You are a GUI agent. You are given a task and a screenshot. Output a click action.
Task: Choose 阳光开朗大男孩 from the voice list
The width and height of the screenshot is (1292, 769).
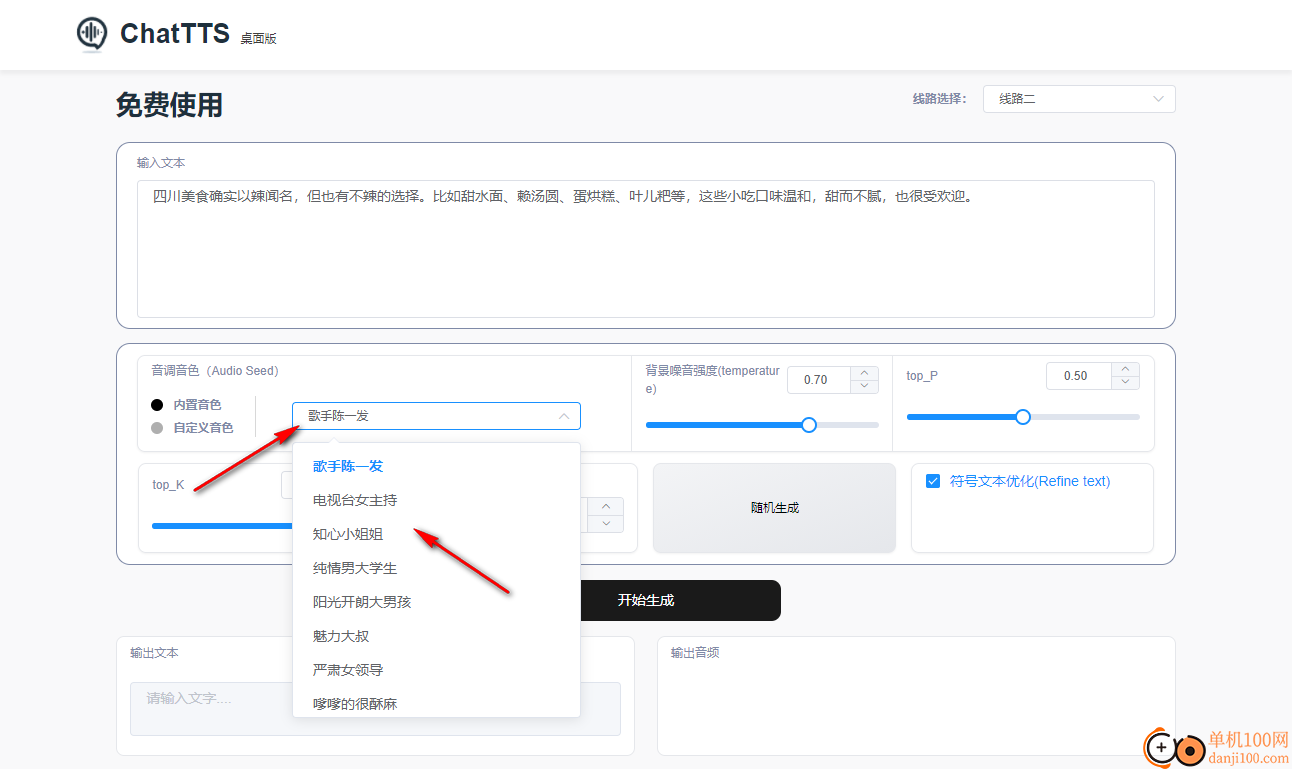[x=436, y=602]
